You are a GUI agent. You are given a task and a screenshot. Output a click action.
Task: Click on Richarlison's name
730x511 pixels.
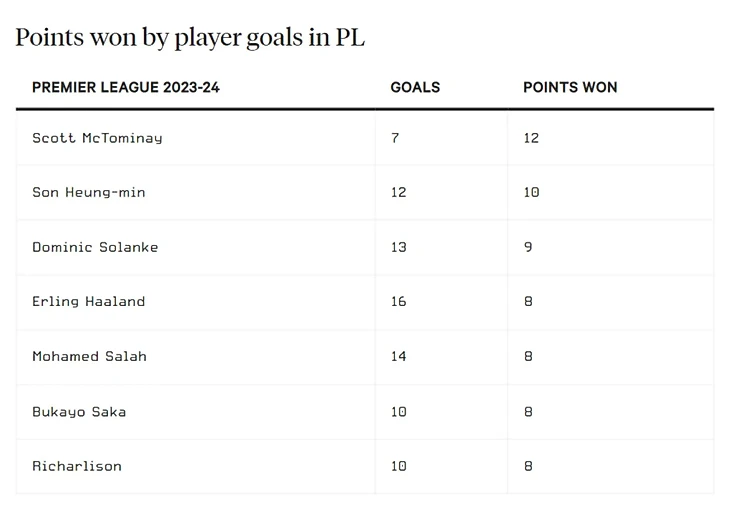point(77,466)
